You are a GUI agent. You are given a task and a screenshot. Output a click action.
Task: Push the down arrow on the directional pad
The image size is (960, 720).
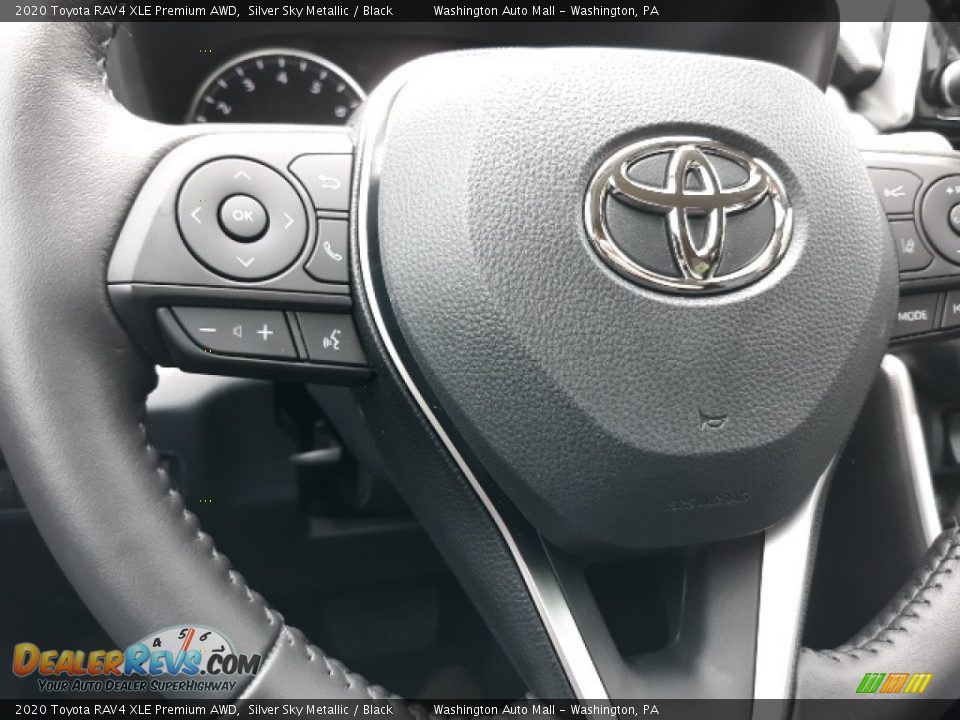pyautogui.click(x=245, y=262)
